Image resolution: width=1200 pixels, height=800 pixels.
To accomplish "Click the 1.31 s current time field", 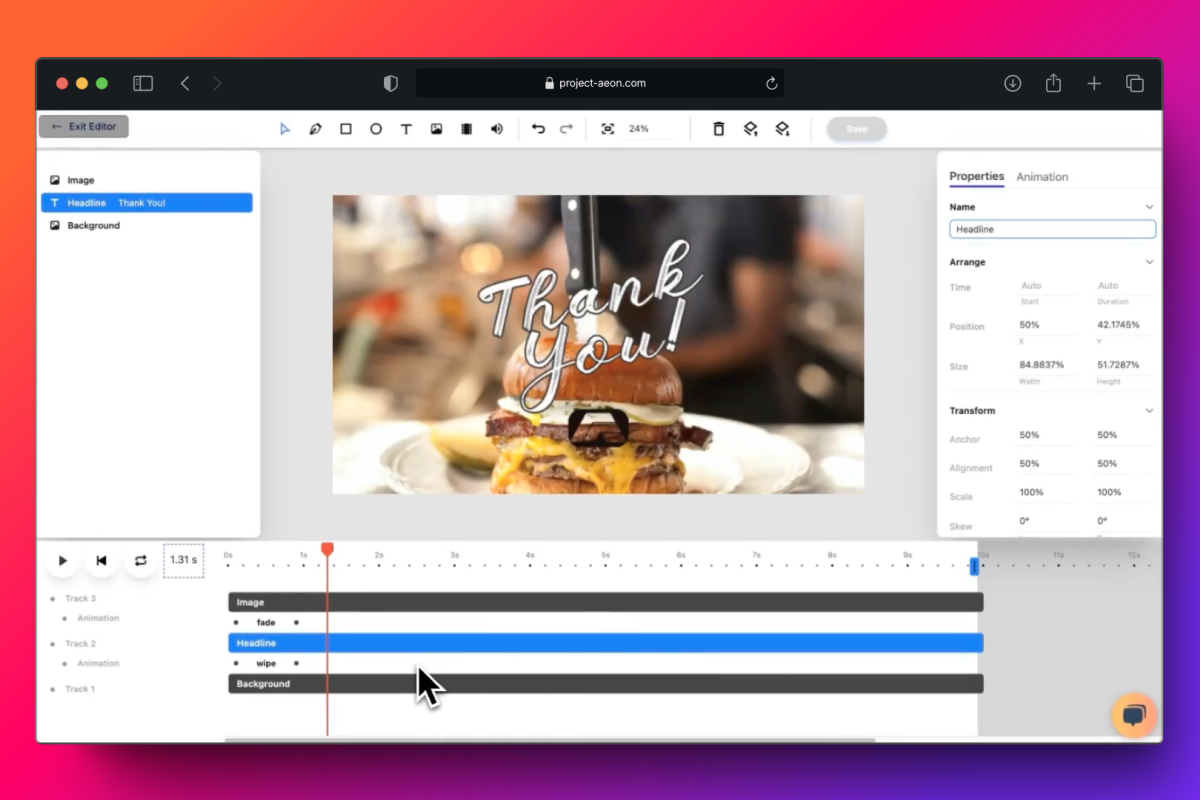I will [x=184, y=560].
